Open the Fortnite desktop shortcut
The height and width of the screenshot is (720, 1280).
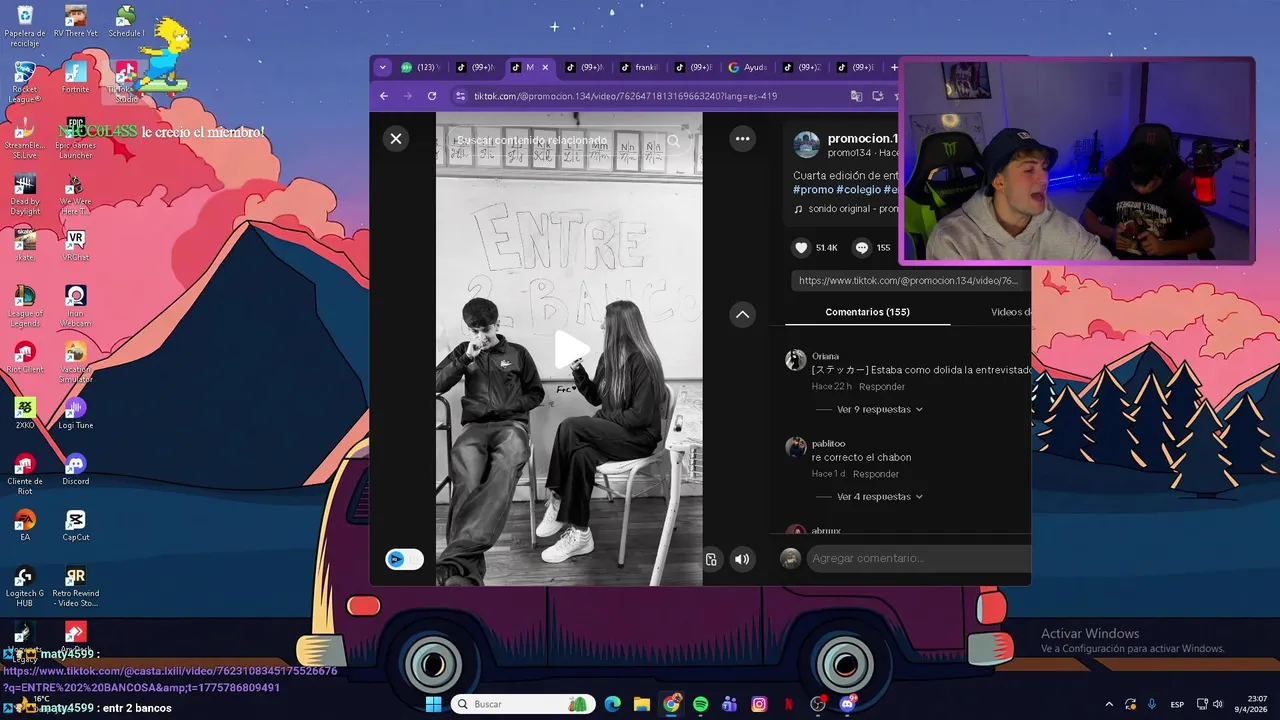click(75, 78)
